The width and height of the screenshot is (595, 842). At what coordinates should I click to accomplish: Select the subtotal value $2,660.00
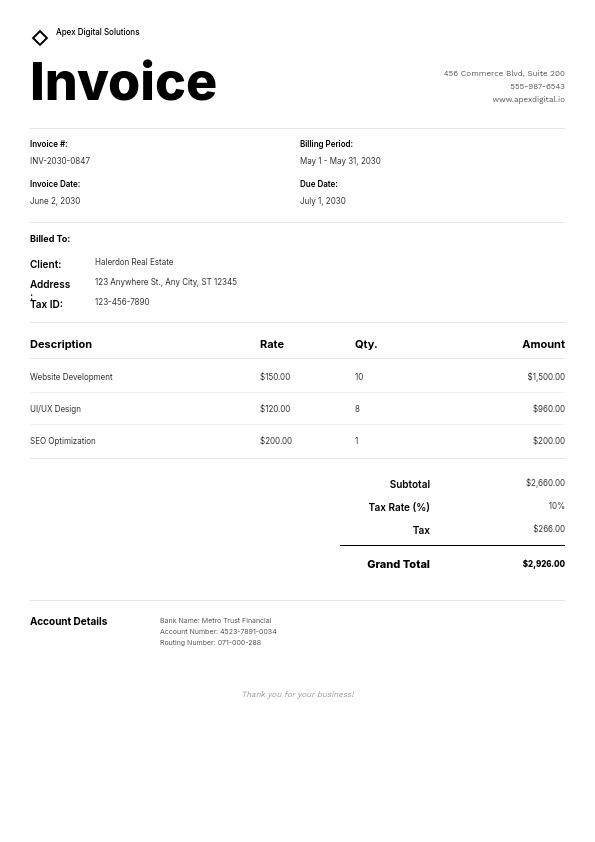545,483
